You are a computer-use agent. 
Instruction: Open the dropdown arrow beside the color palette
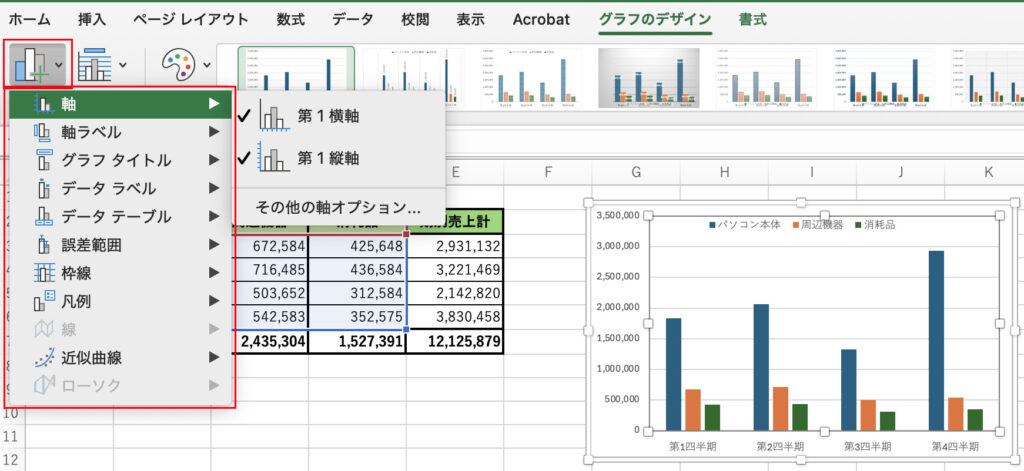[208, 65]
